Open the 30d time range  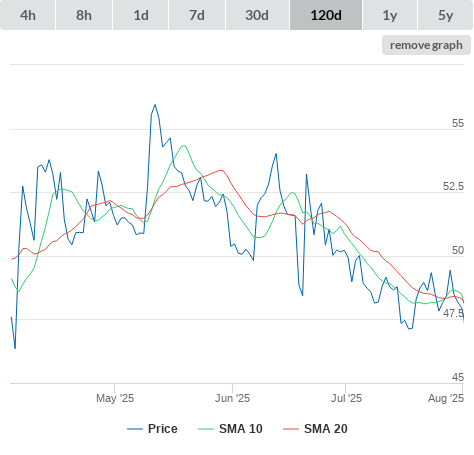click(x=257, y=15)
